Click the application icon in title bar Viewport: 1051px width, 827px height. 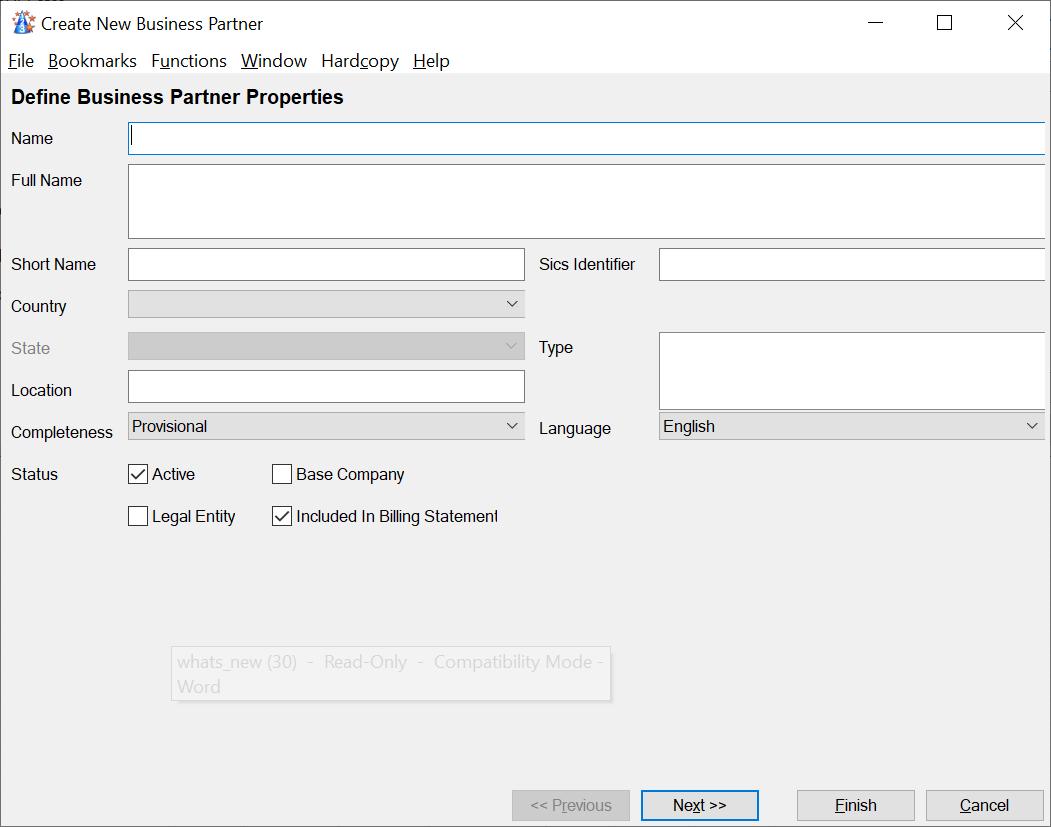(23, 23)
